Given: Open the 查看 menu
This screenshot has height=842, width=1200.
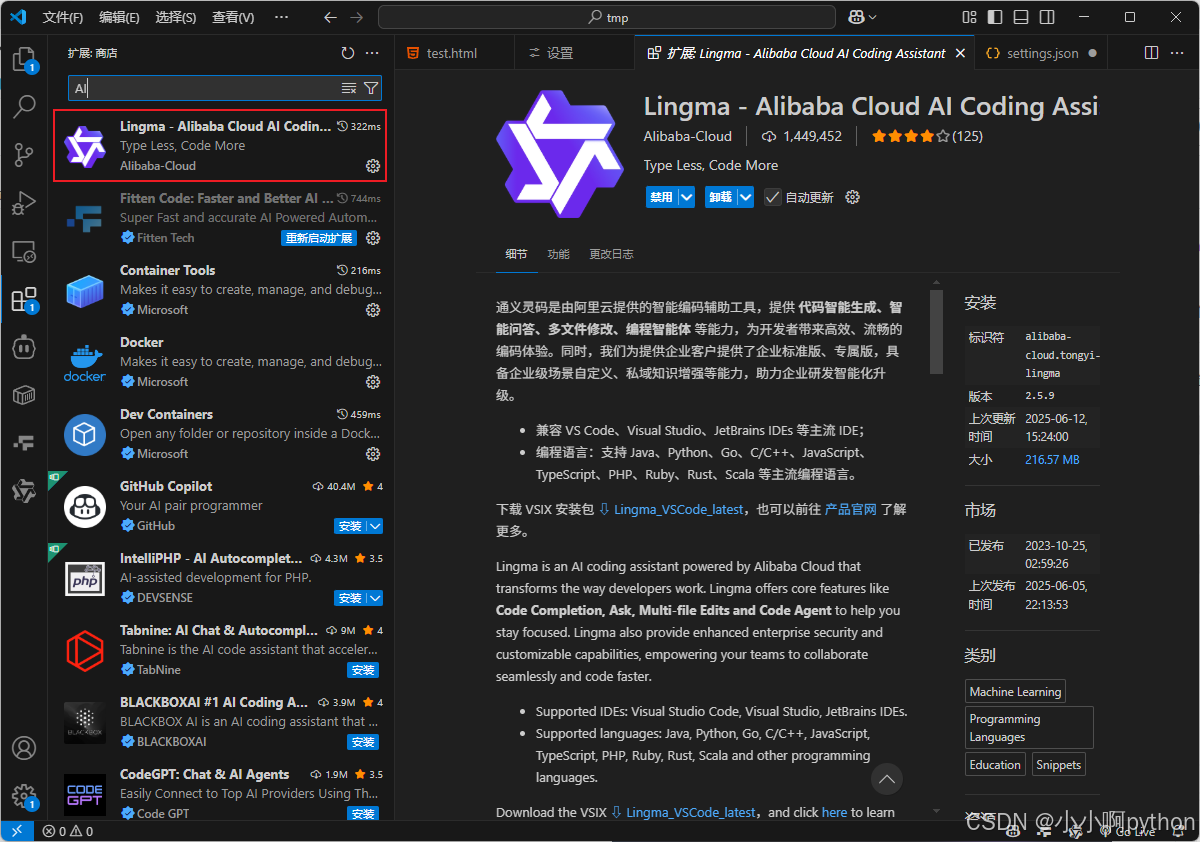Looking at the screenshot, I should pyautogui.click(x=232, y=16).
